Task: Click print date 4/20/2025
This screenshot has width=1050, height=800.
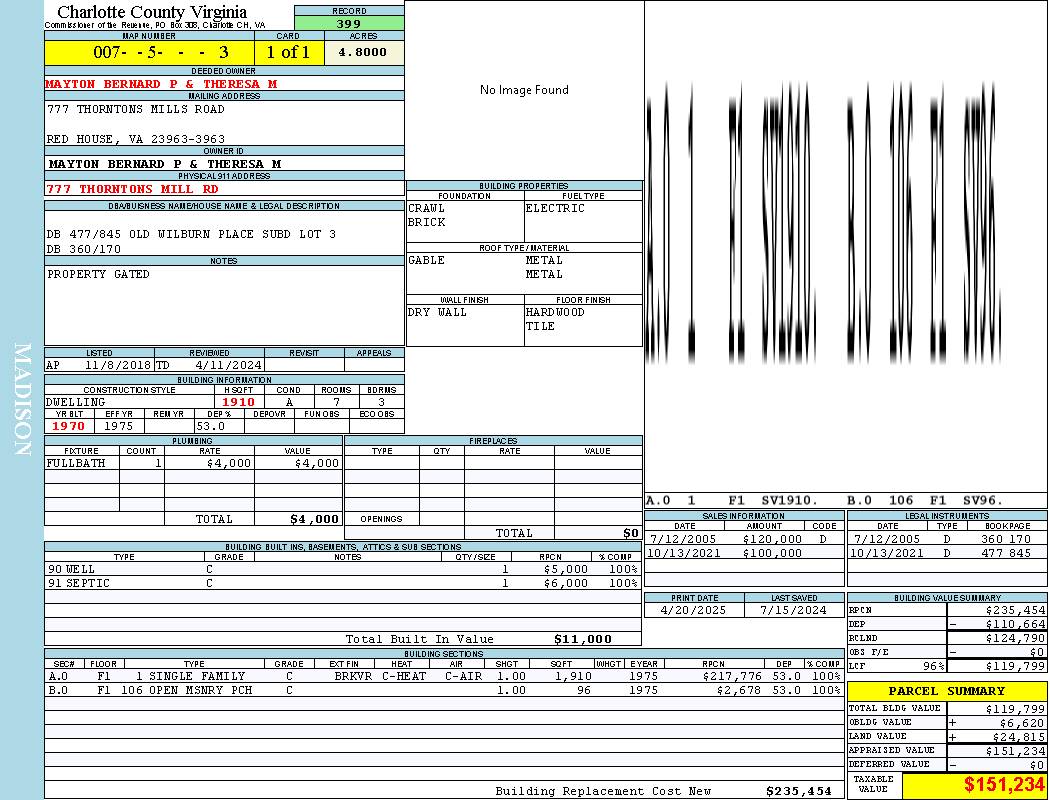Action: pyautogui.click(x=693, y=611)
